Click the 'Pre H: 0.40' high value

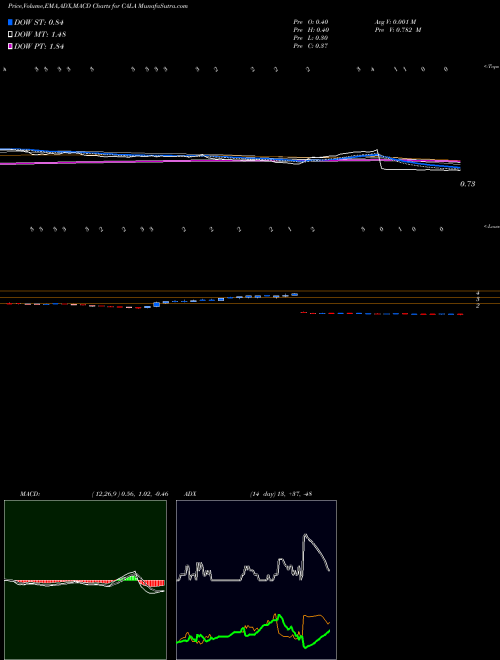[x=311, y=30]
